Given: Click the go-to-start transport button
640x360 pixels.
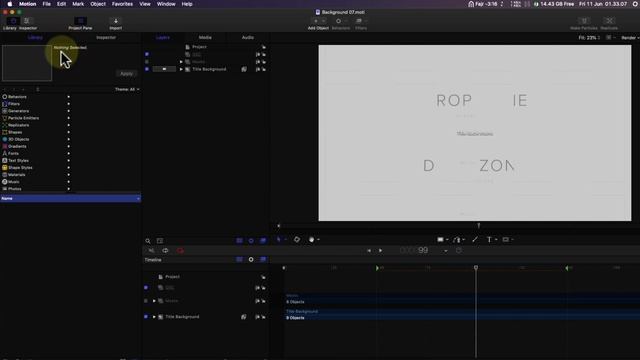Looking at the screenshot, I should [369, 251].
